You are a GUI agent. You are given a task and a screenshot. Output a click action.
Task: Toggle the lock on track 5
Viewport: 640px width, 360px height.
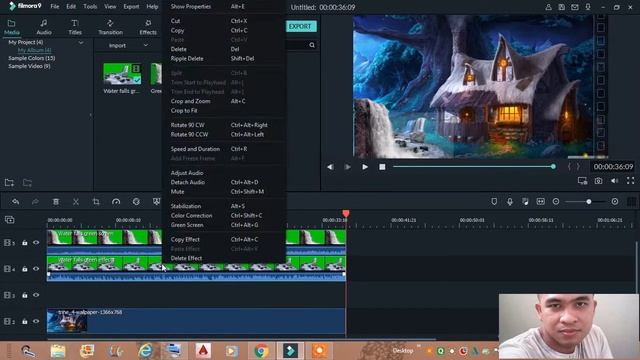[x=24, y=243]
